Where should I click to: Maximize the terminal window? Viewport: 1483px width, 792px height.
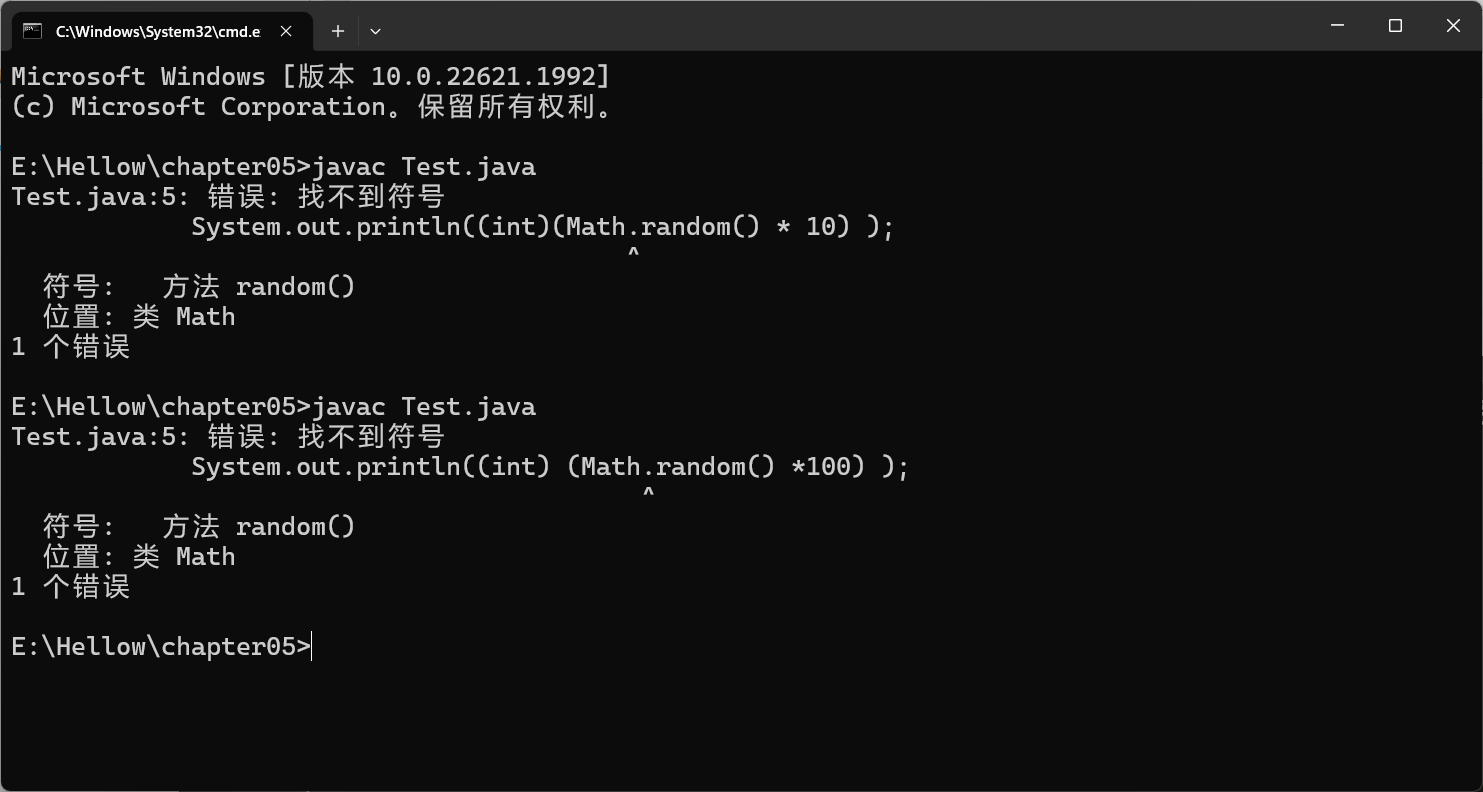1396,26
